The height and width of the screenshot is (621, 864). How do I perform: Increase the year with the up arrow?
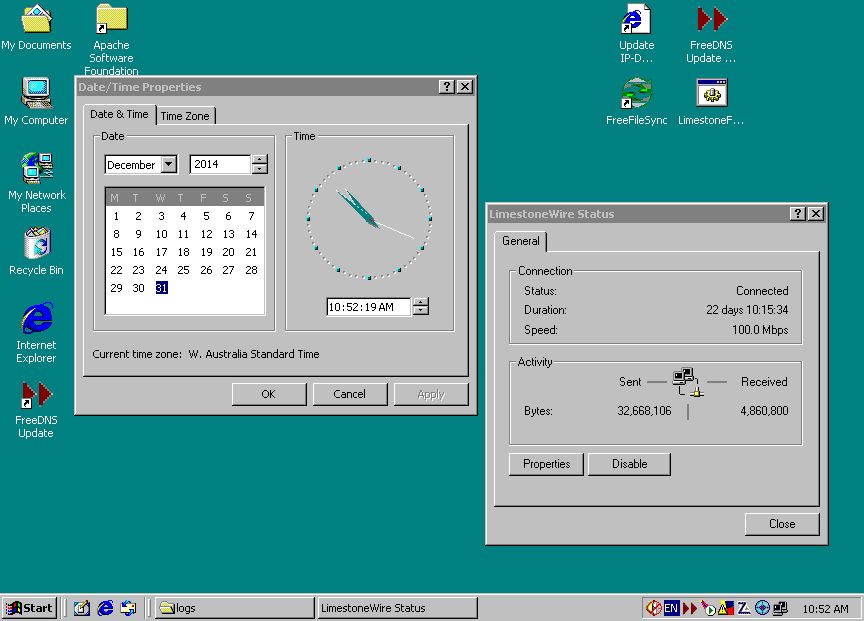click(259, 160)
